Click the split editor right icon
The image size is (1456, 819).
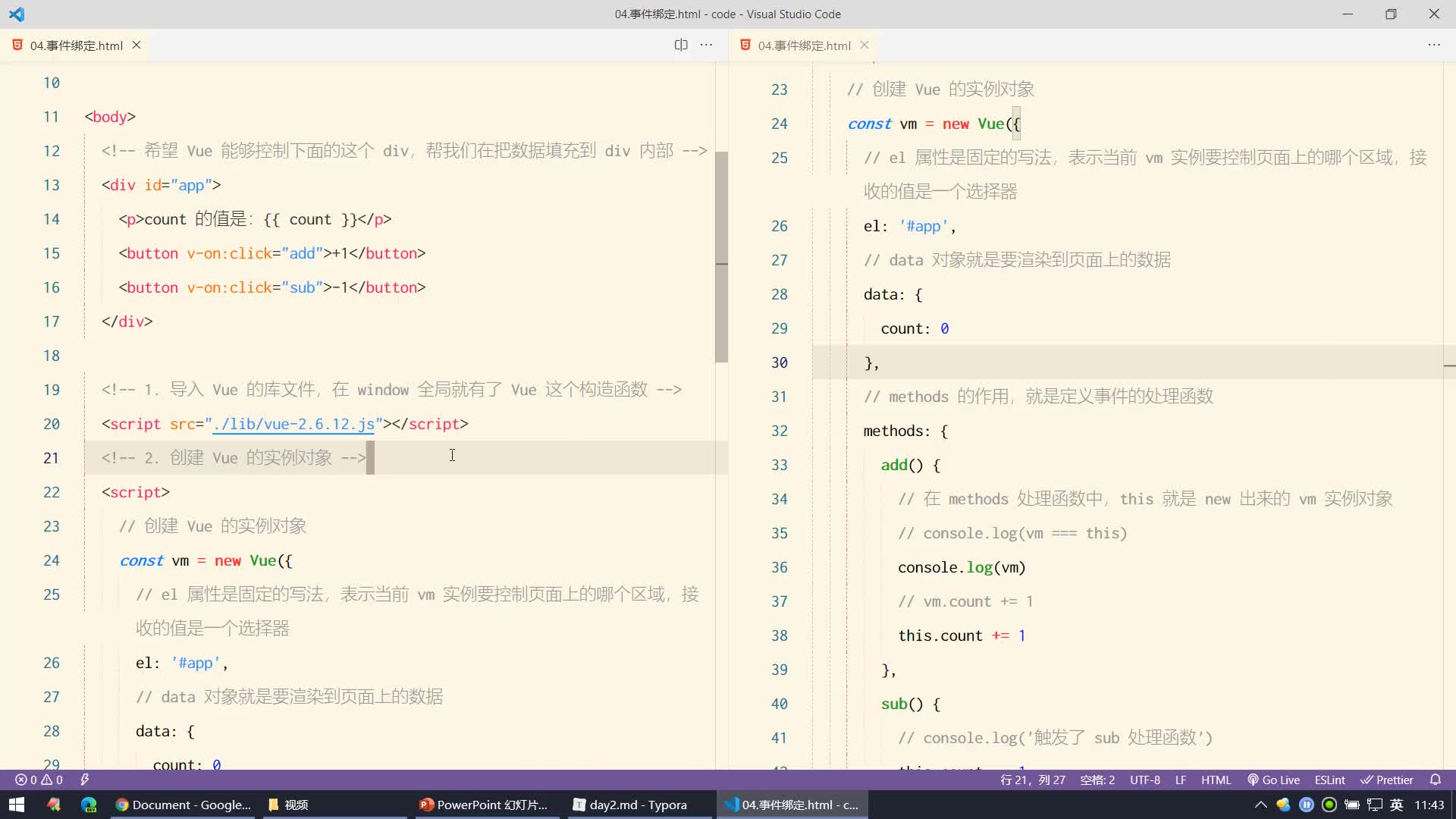click(681, 45)
